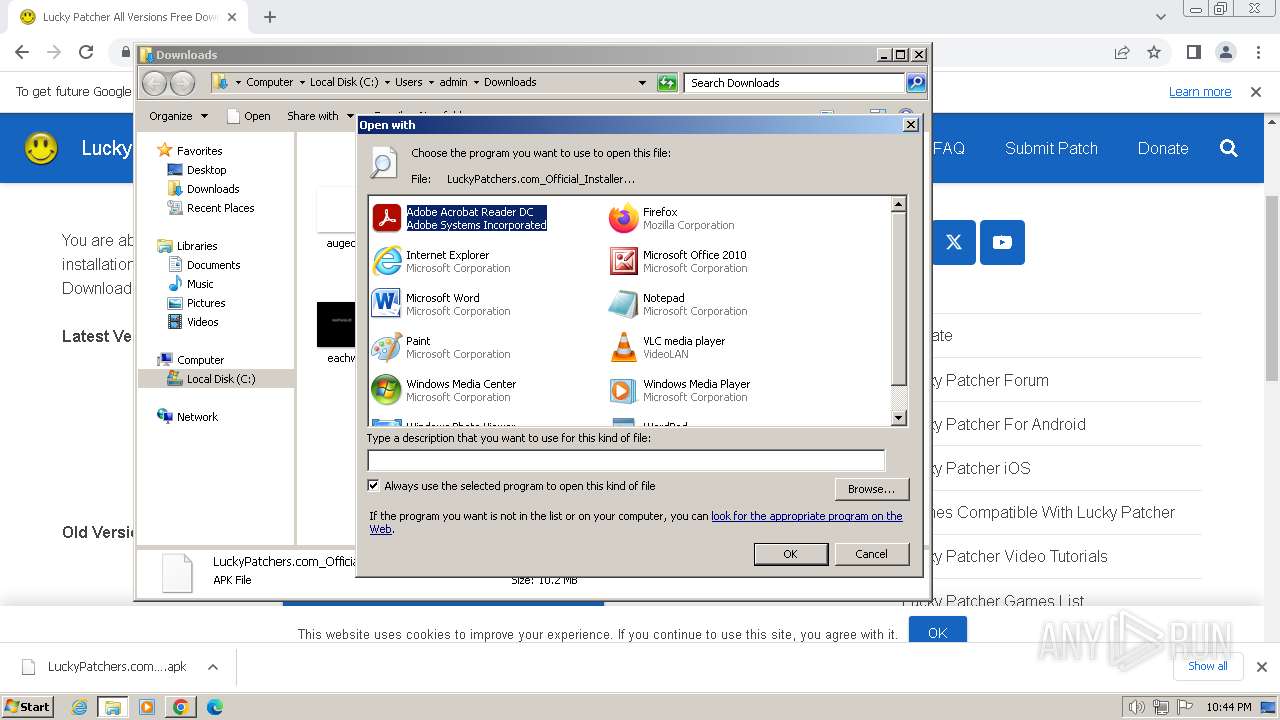Click Show all downloads button
Viewport: 1280px width, 720px height.
(x=1207, y=666)
